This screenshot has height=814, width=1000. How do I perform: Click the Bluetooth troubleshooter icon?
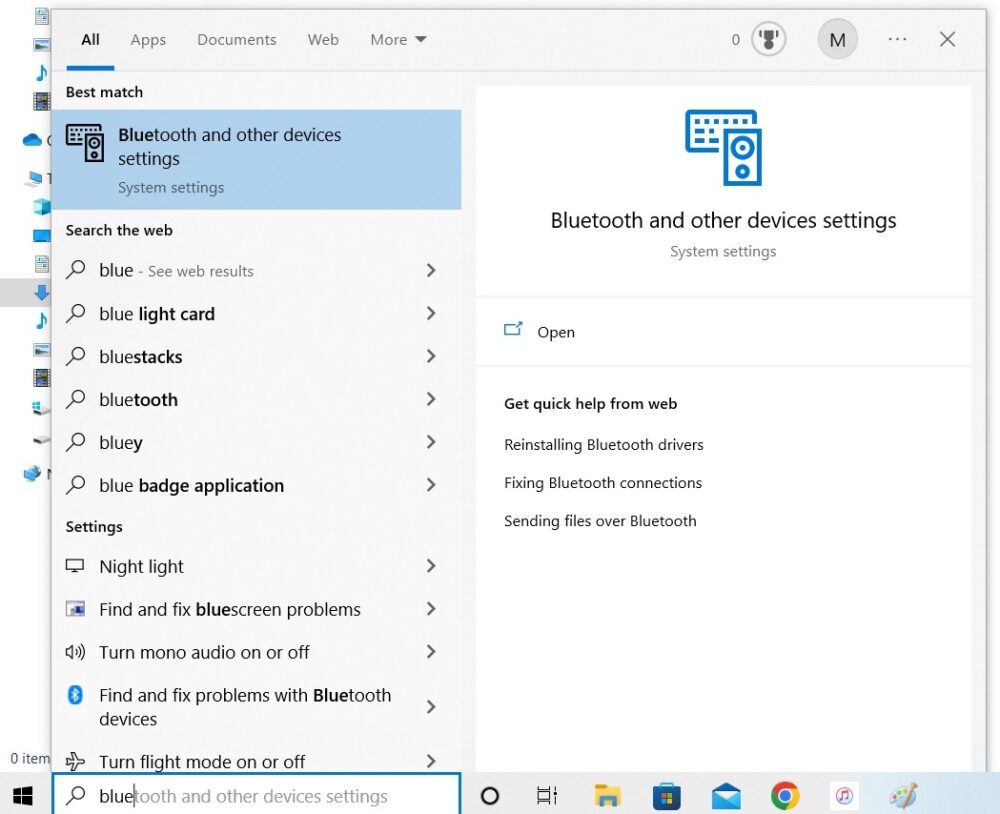tap(75, 695)
